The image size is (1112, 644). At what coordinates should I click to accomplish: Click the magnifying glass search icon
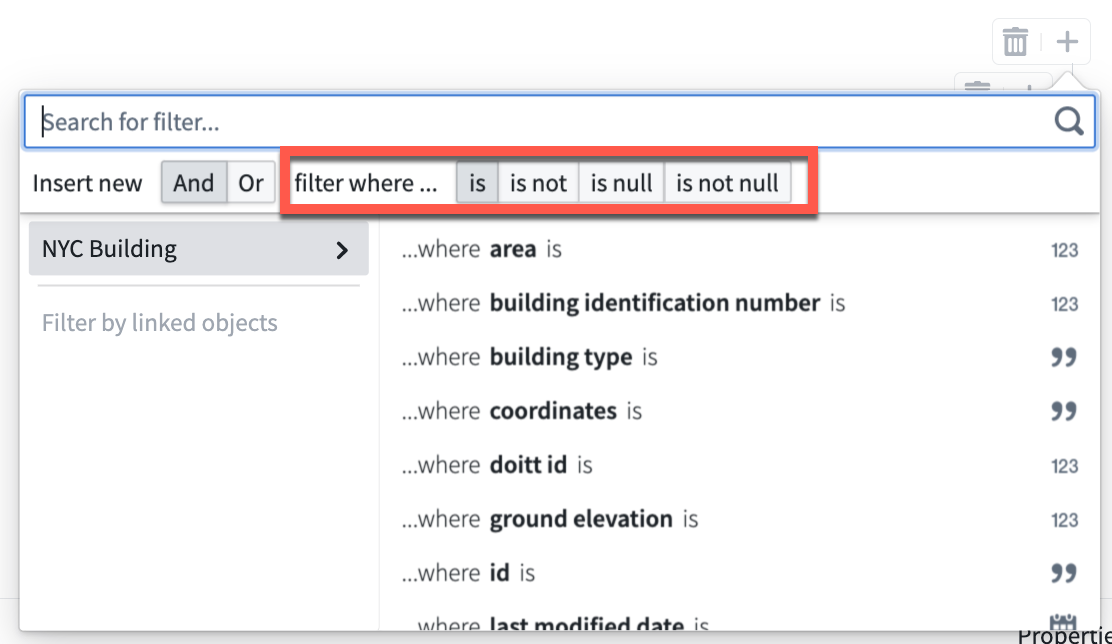click(x=1069, y=121)
